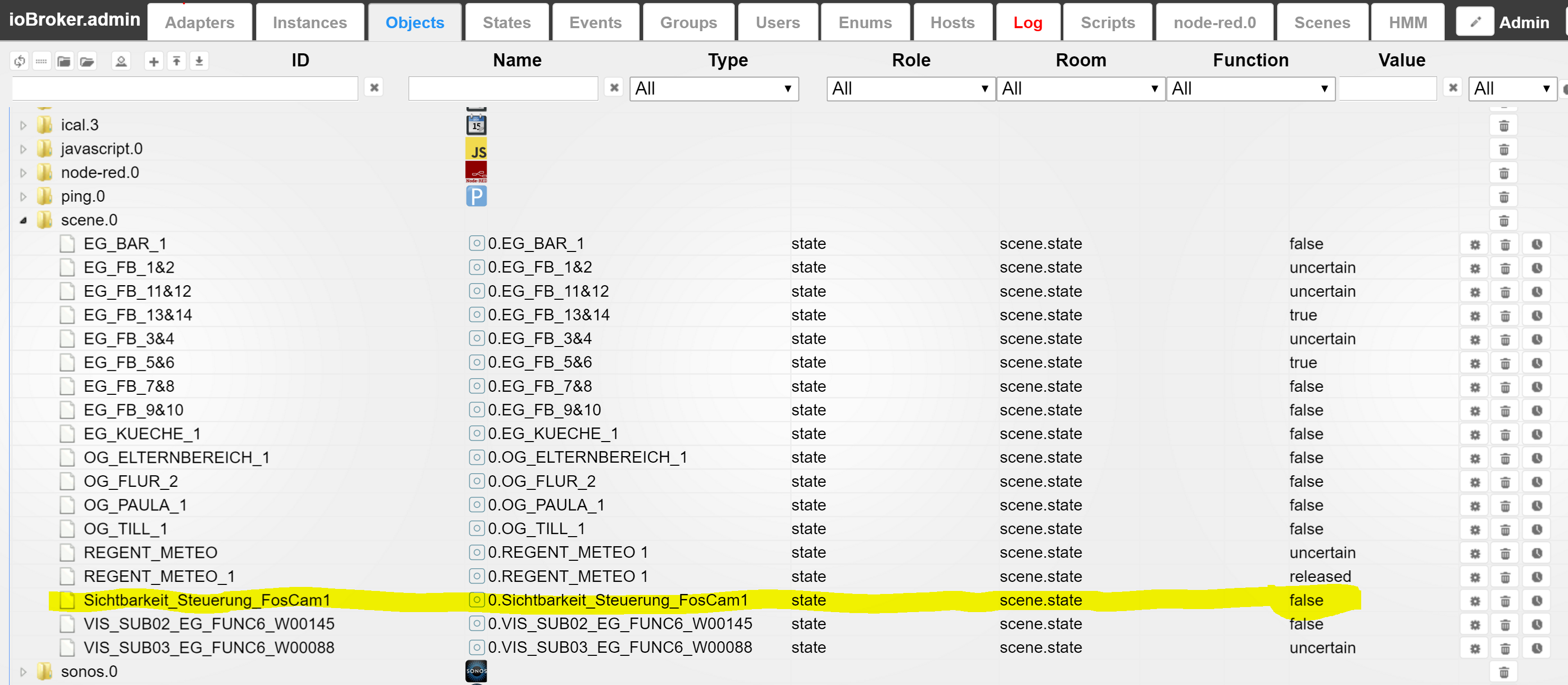The image size is (1568, 685).
Task: Open the Type filter dropdown
Action: coord(714,89)
